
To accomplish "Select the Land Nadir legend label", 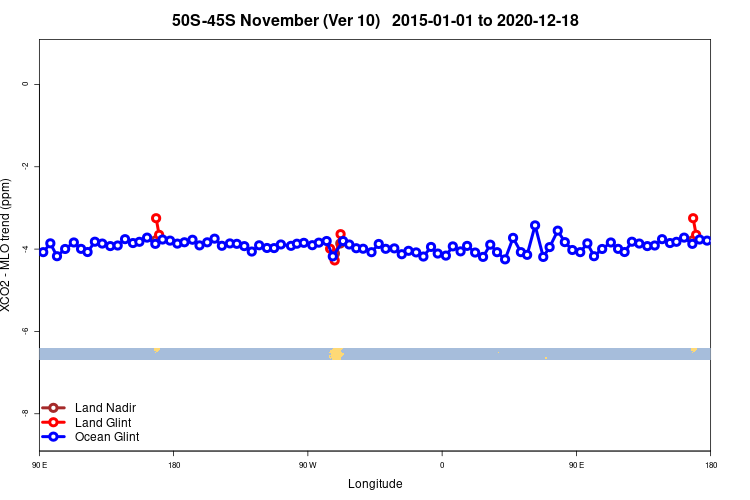I will [x=105, y=408].
